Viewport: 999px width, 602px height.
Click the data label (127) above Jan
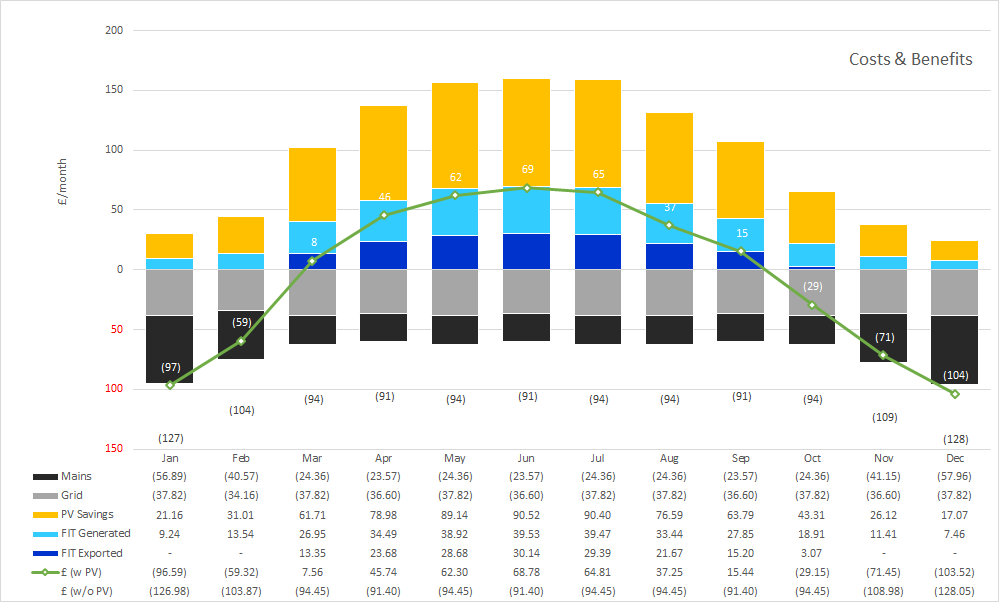[x=171, y=438]
